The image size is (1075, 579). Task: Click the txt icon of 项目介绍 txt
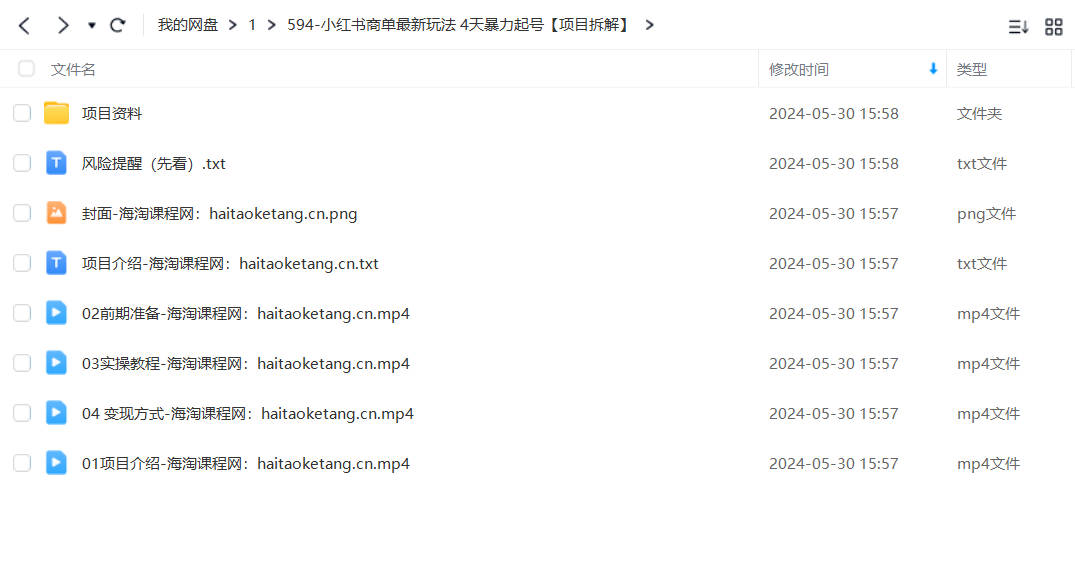pyautogui.click(x=56, y=263)
